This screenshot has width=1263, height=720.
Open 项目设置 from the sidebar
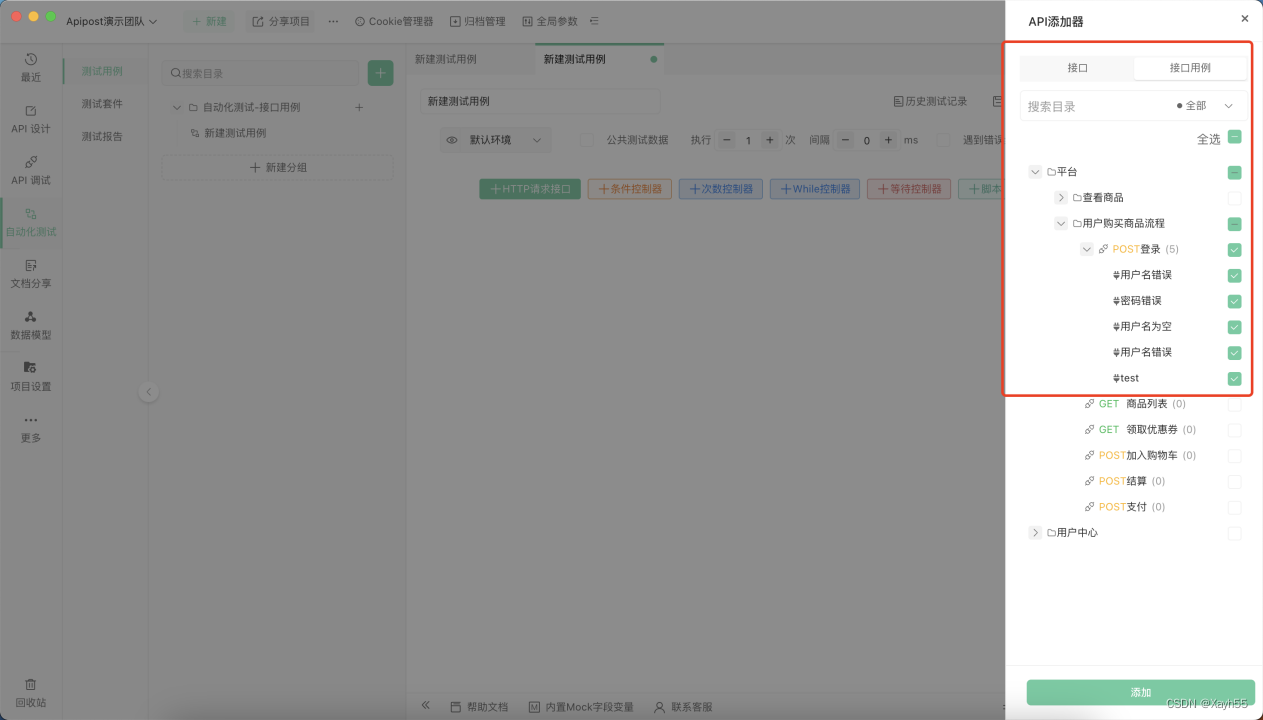click(30, 377)
